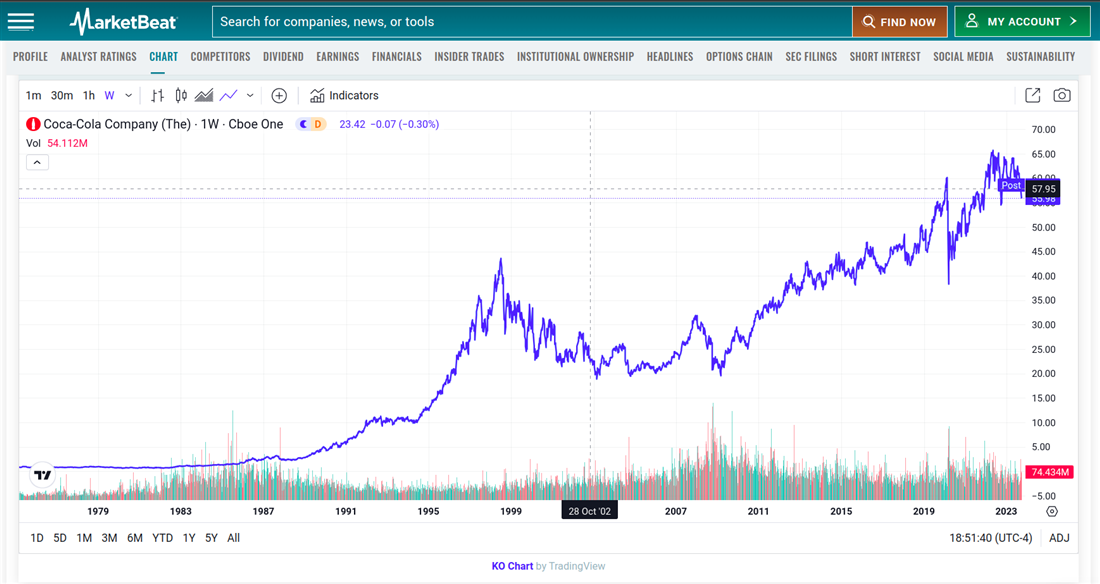Open the Indicators dialog

click(x=344, y=95)
